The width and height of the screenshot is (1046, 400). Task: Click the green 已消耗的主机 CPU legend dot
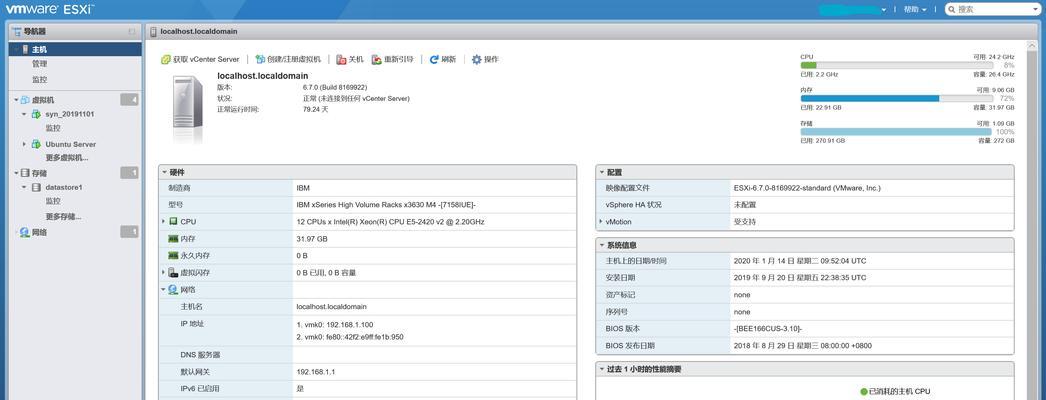865,391
